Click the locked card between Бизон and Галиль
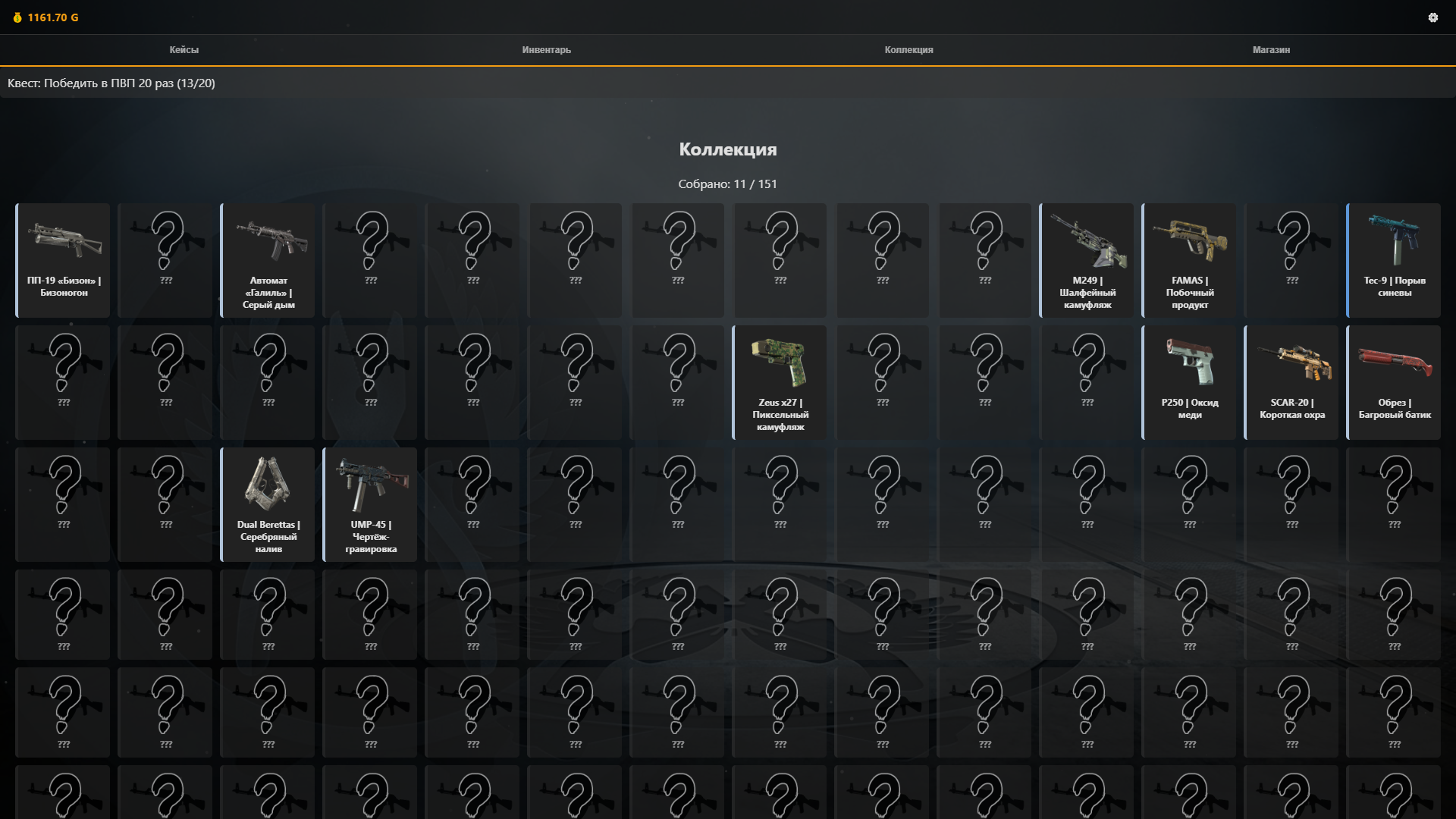1456x819 pixels. point(165,260)
